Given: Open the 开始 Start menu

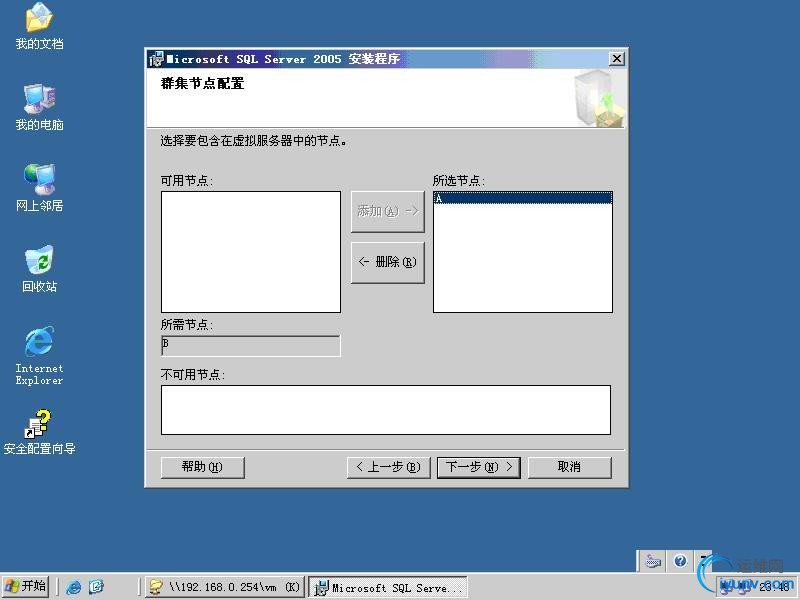Looking at the screenshot, I should [x=25, y=586].
